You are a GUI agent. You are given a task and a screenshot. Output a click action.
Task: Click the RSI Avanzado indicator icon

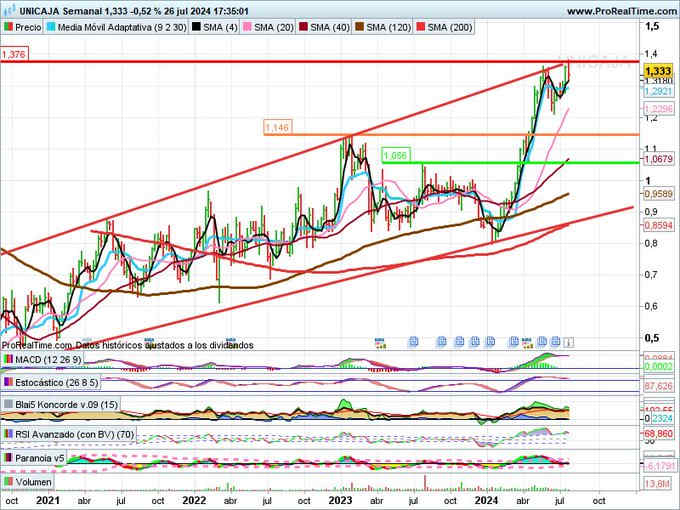click(x=8, y=434)
